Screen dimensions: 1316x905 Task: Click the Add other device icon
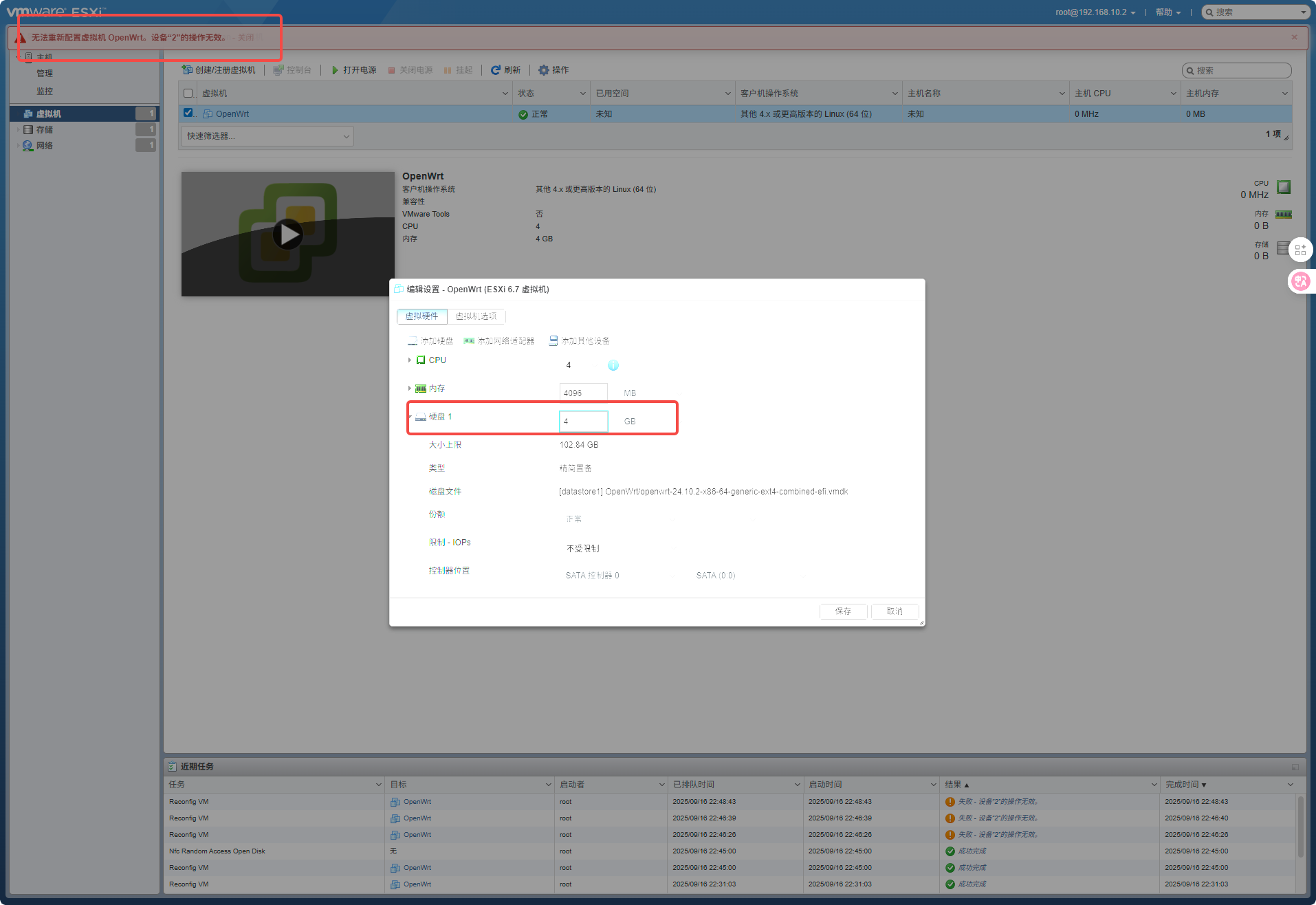pyautogui.click(x=553, y=341)
